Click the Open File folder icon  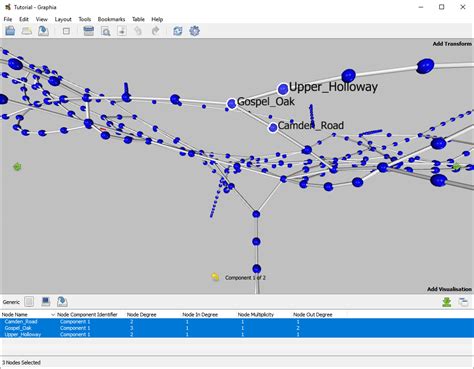[10, 31]
